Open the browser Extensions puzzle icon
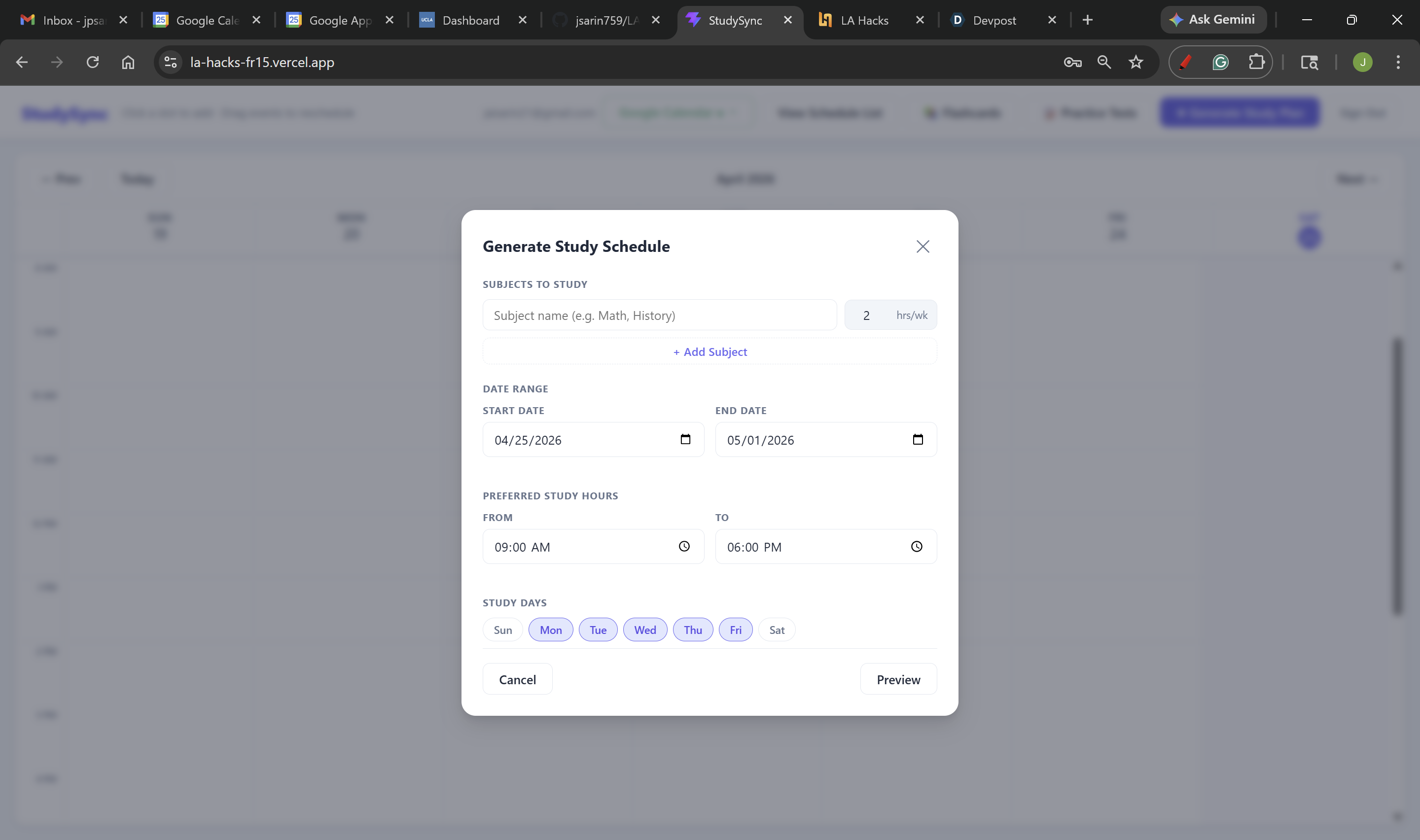The width and height of the screenshot is (1420, 840). point(1256,62)
